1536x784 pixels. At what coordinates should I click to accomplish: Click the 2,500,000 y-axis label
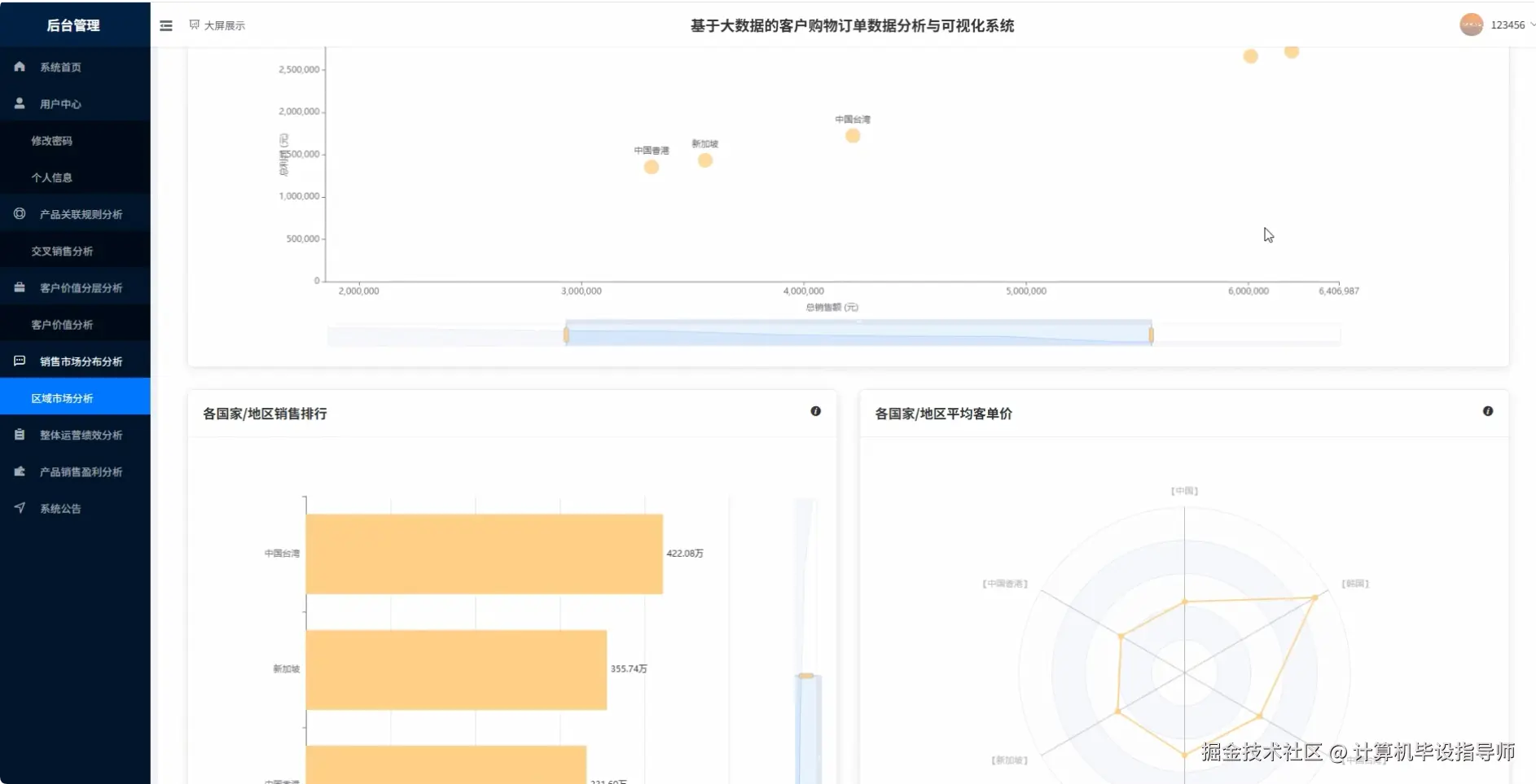[x=299, y=70]
